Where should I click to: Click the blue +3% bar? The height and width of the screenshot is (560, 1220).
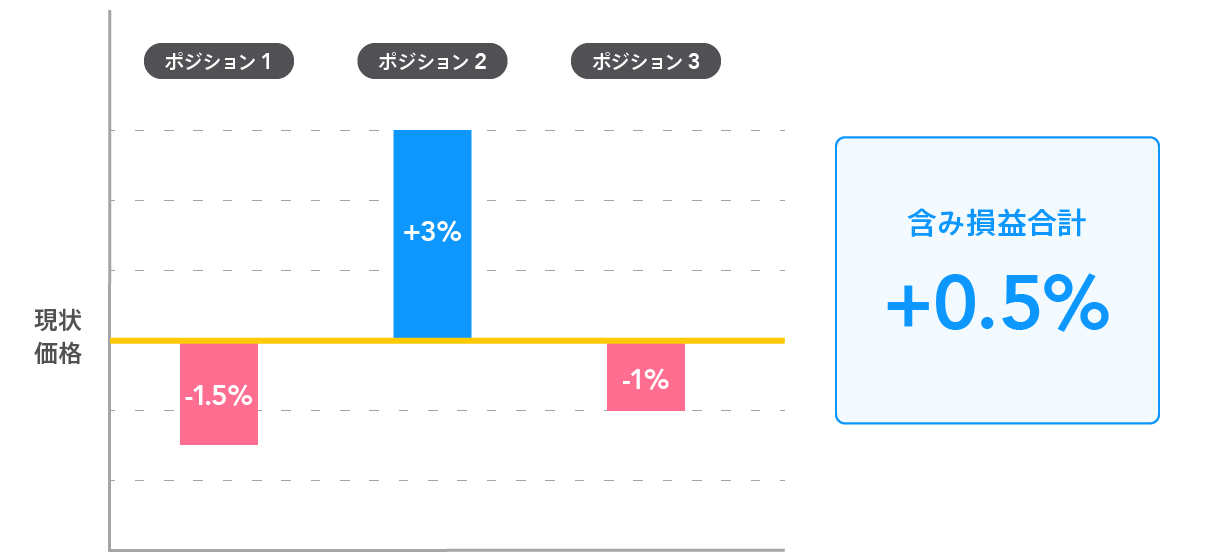click(432, 234)
